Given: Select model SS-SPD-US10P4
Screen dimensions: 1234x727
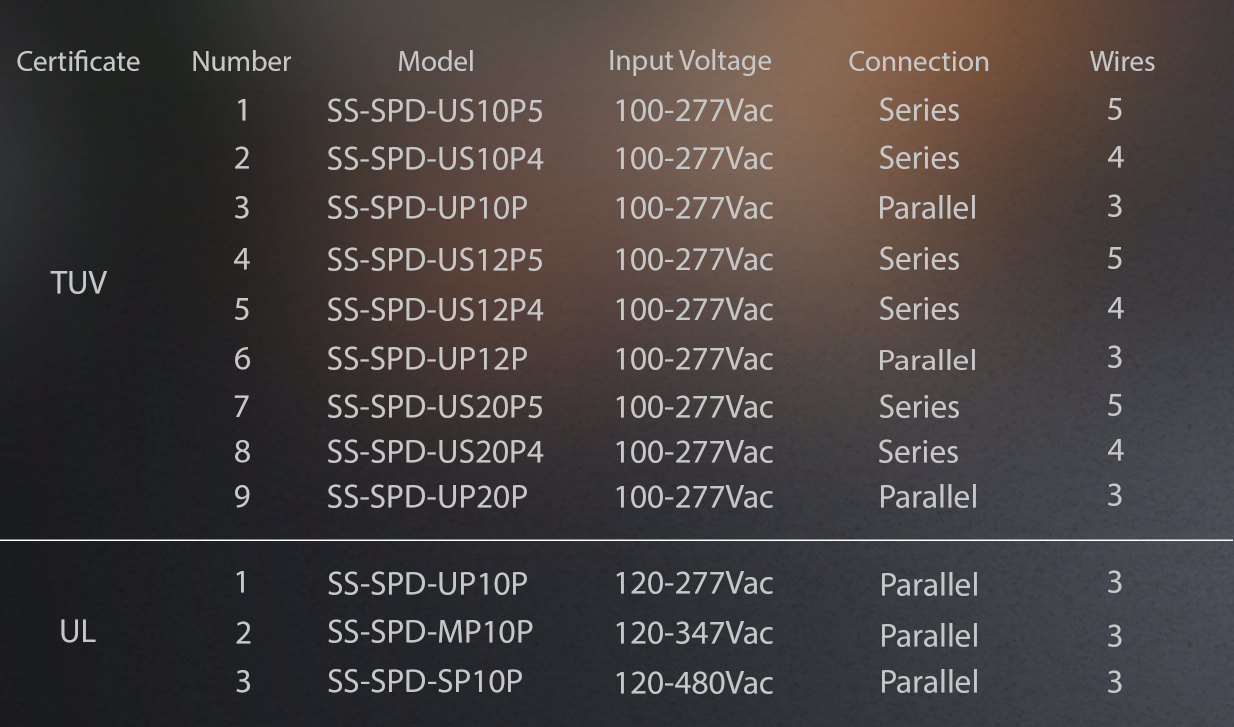Looking at the screenshot, I should coord(435,158).
